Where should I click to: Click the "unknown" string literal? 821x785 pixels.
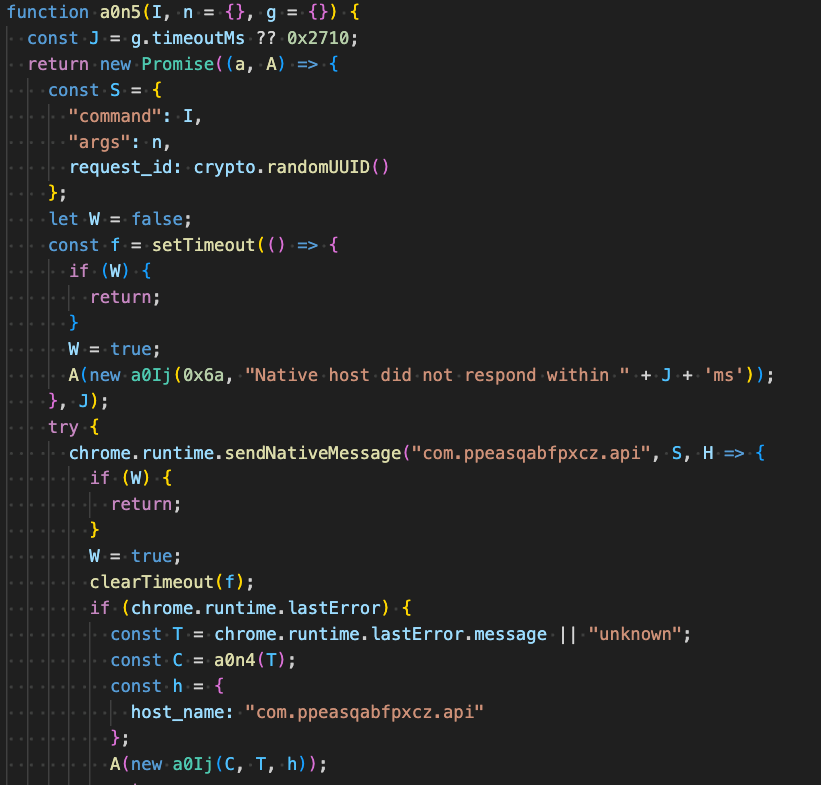tap(635, 634)
